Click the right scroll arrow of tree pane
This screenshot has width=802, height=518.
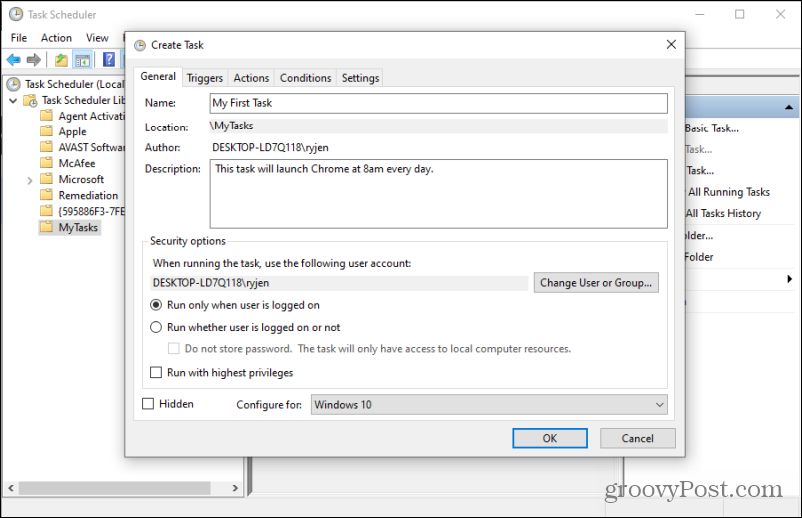click(x=235, y=488)
